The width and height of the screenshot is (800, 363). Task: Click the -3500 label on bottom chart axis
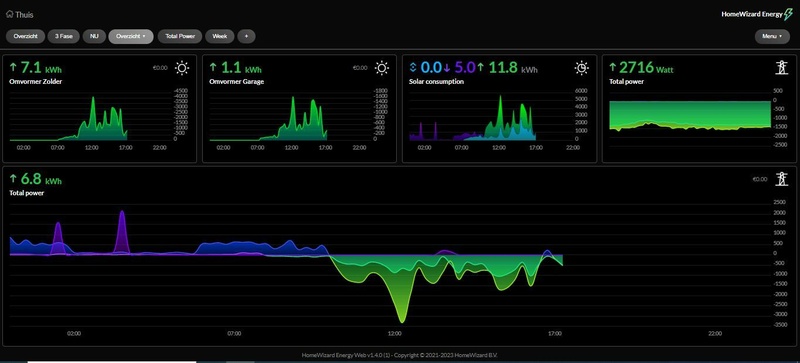pyautogui.click(x=781, y=325)
